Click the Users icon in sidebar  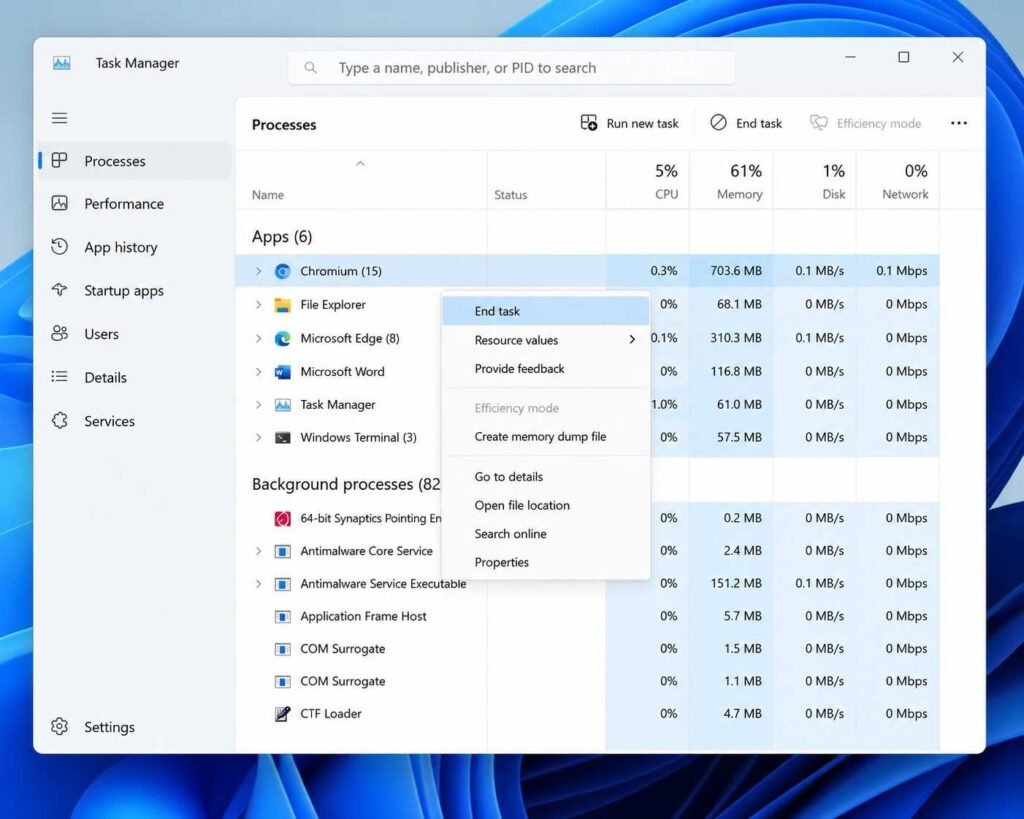59,334
